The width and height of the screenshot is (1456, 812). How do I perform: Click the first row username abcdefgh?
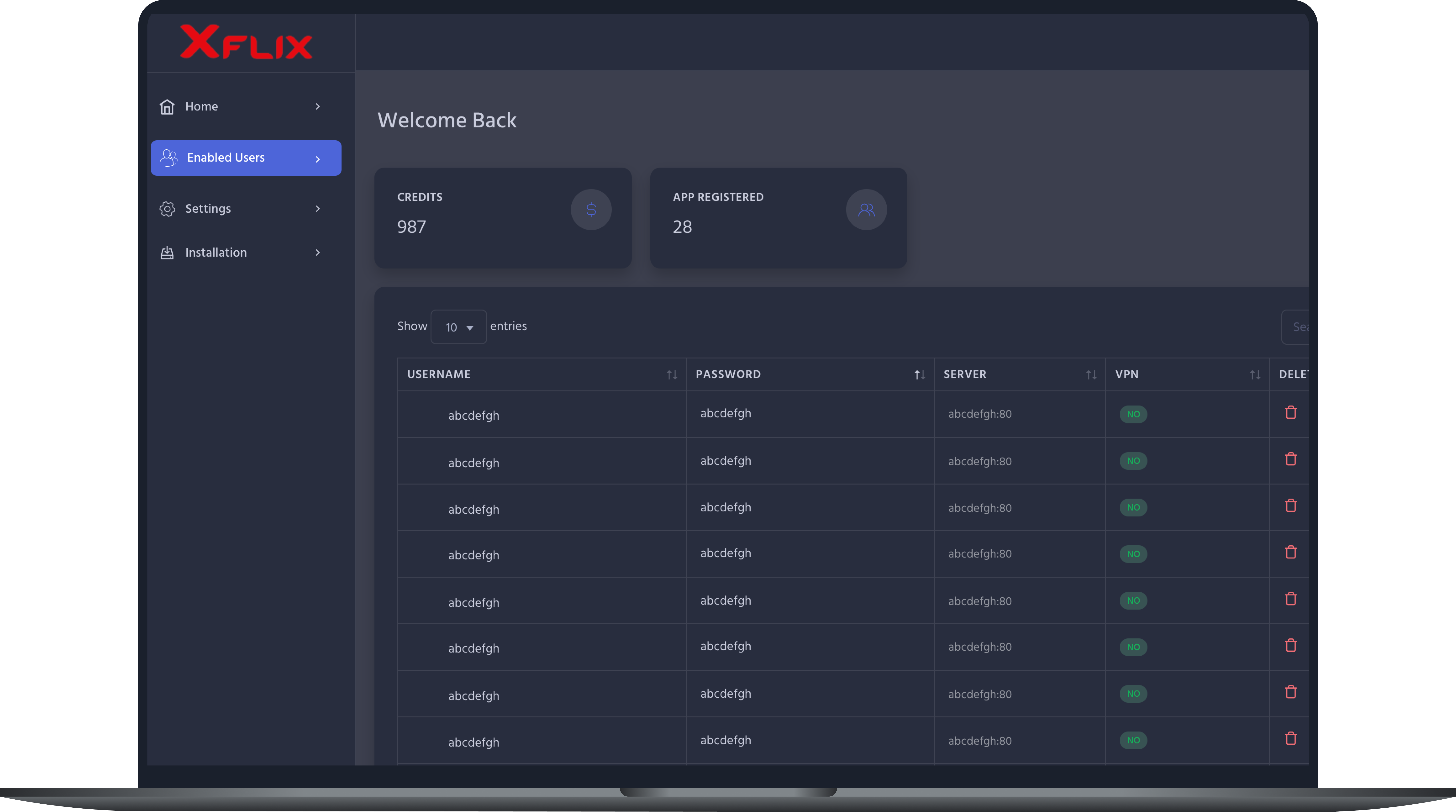pyautogui.click(x=474, y=416)
